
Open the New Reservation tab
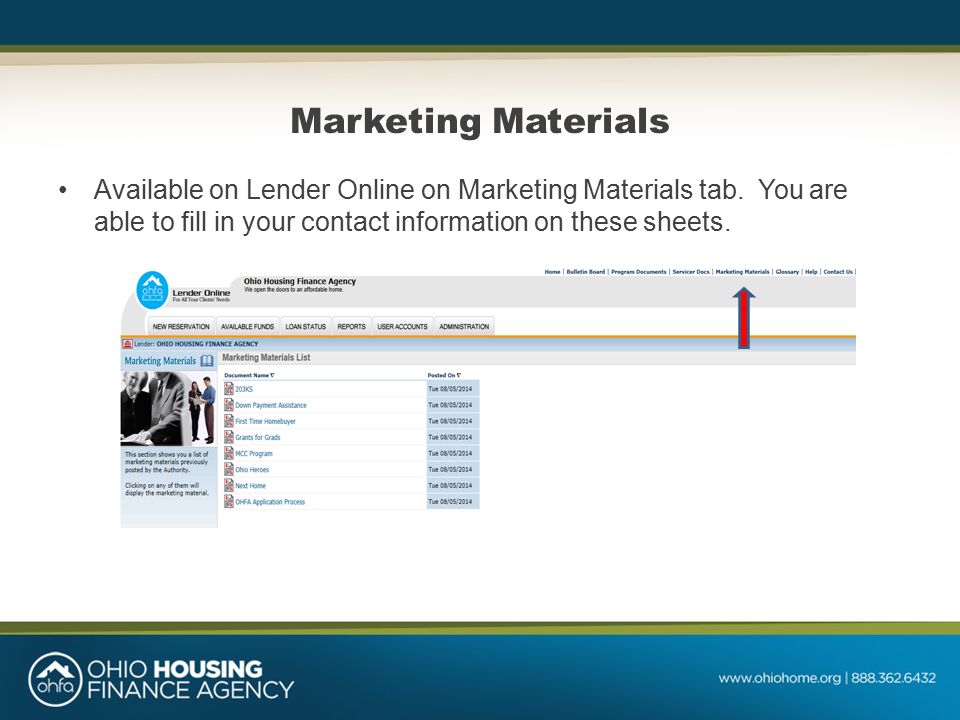click(x=181, y=327)
